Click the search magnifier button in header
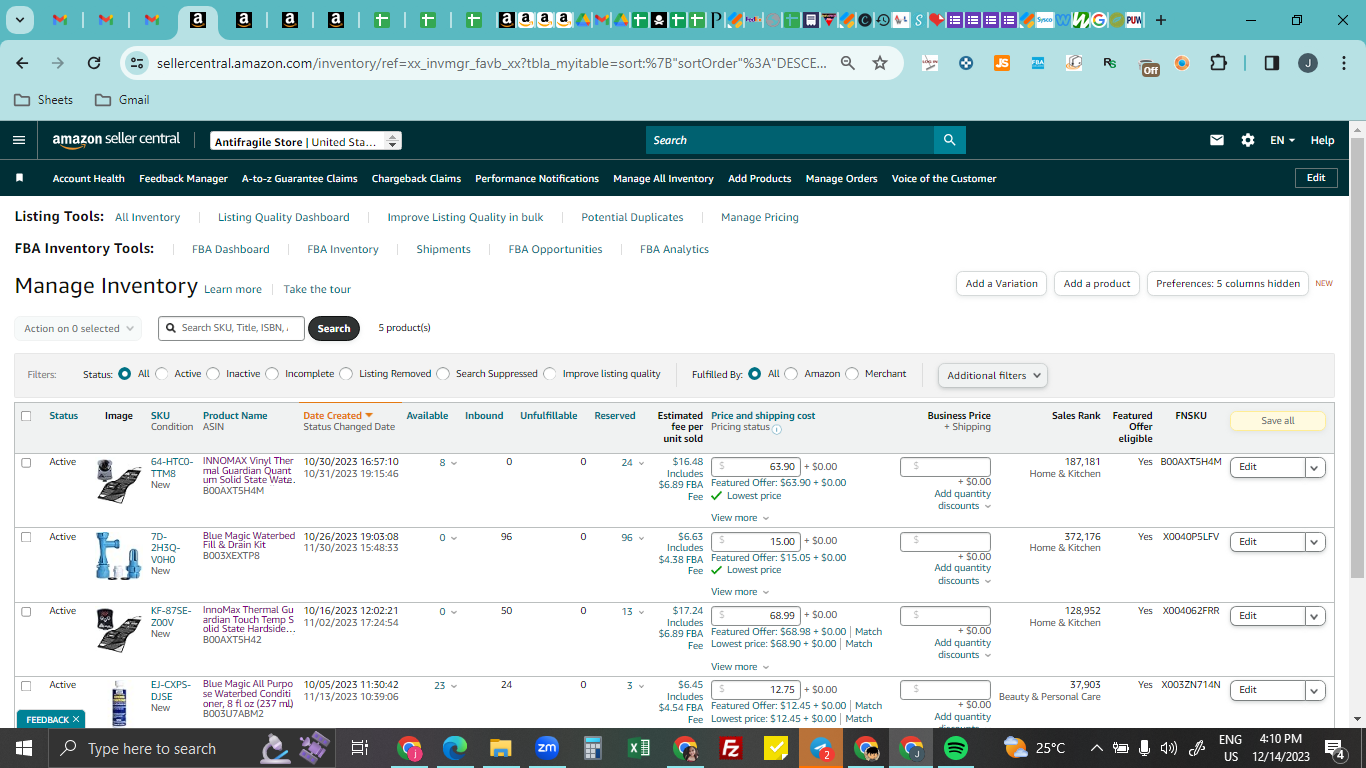This screenshot has height=768, width=1366. pos(949,140)
